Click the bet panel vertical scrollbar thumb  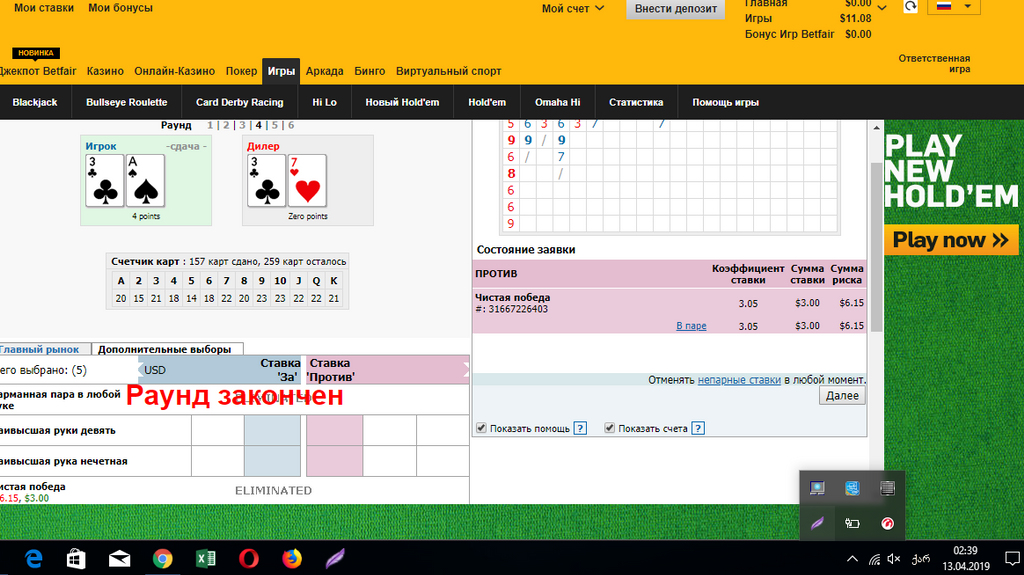click(x=876, y=247)
